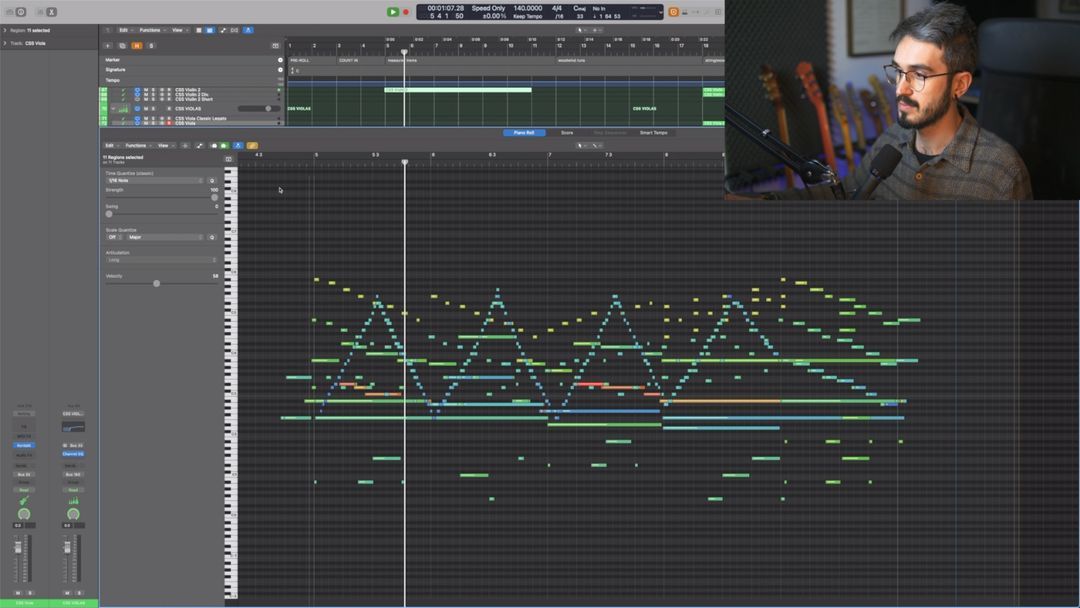Click the Smart Tempo button next to Score
1080x608 pixels.
tap(654, 132)
